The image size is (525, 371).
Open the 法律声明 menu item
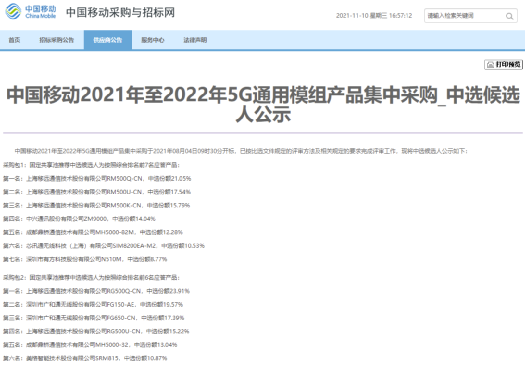(195, 40)
